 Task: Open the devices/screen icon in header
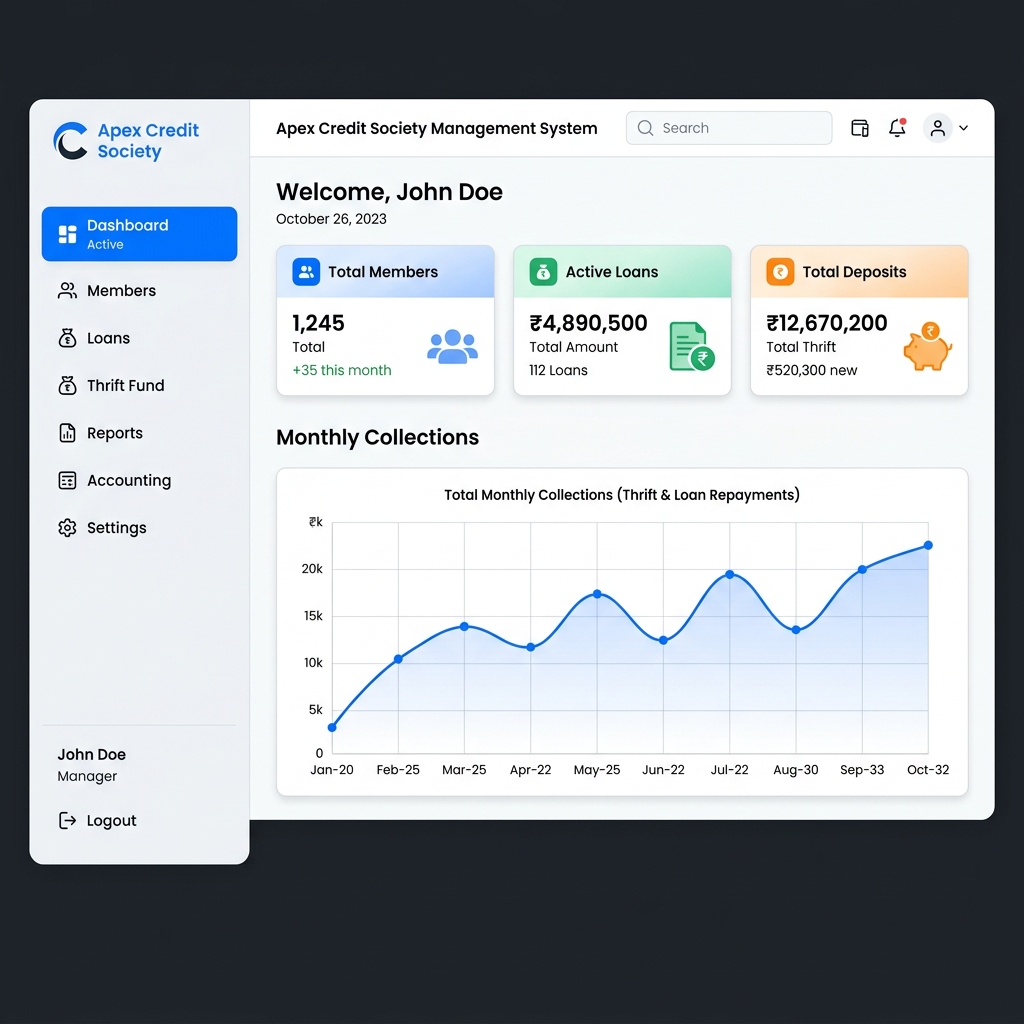click(x=860, y=128)
